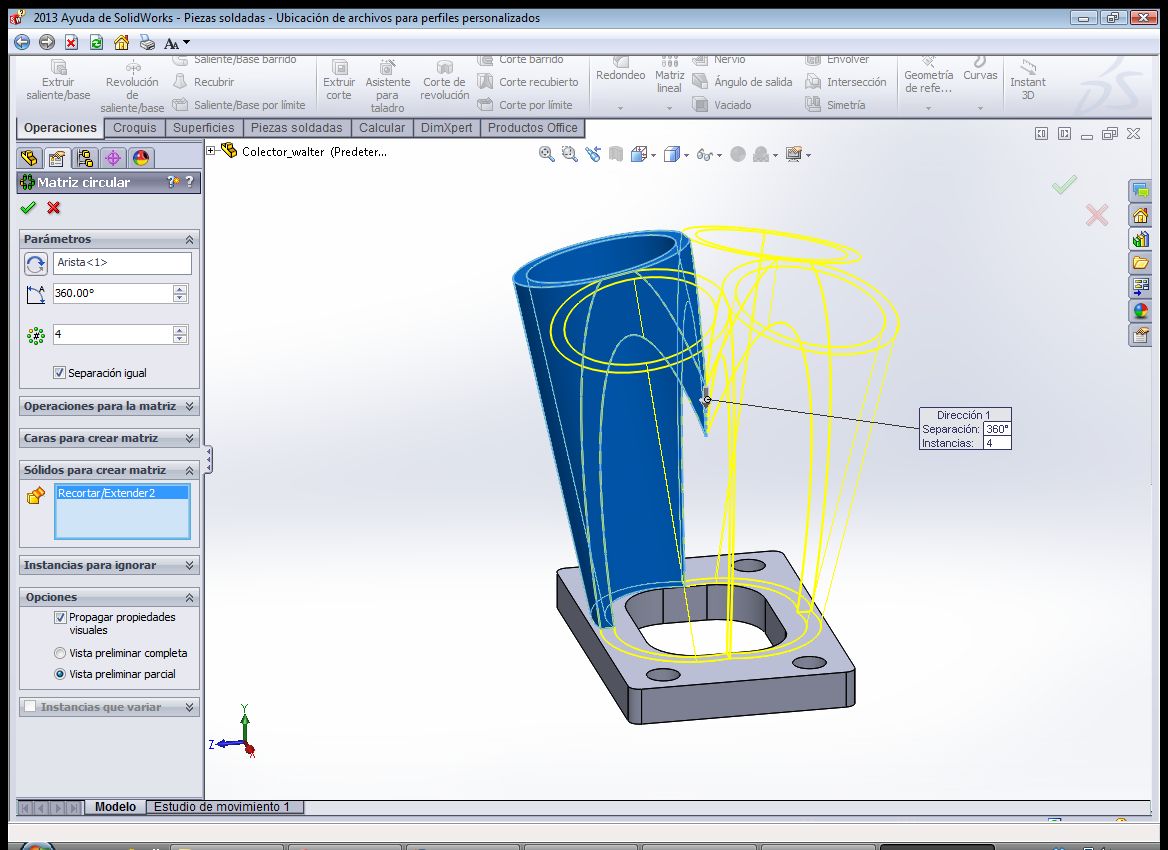
Task: Open the Aa font size menu
Action: (177, 43)
